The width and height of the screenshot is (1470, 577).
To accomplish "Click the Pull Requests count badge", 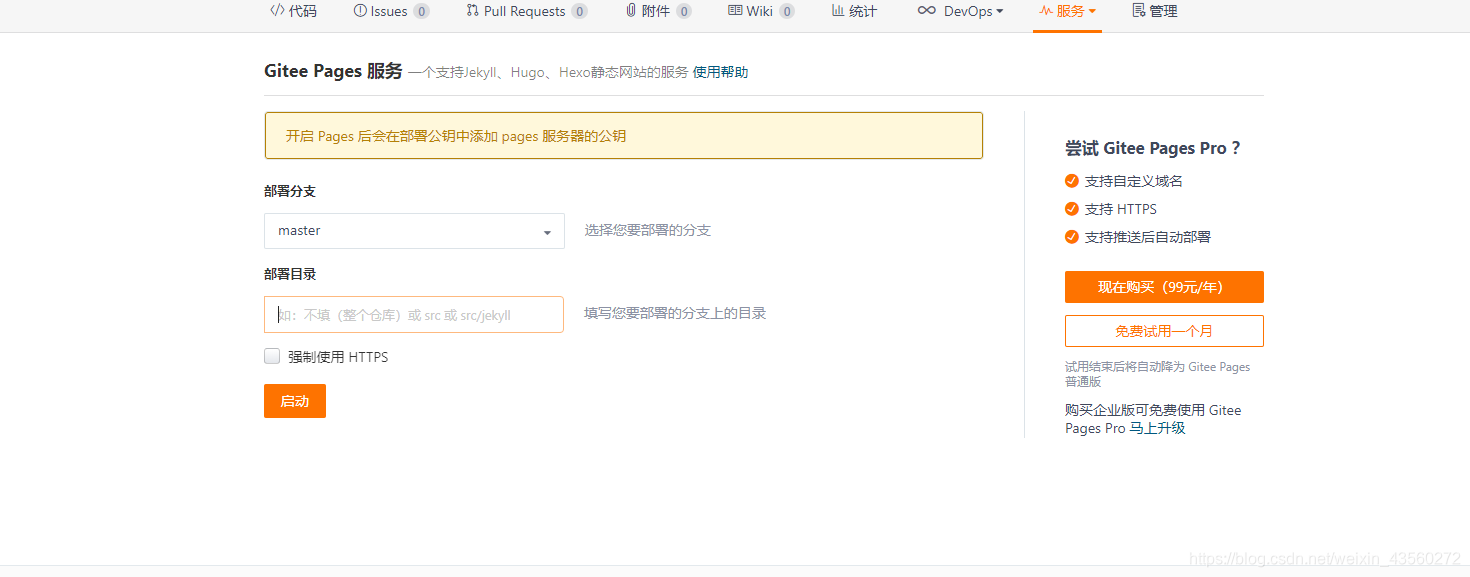I will point(579,12).
